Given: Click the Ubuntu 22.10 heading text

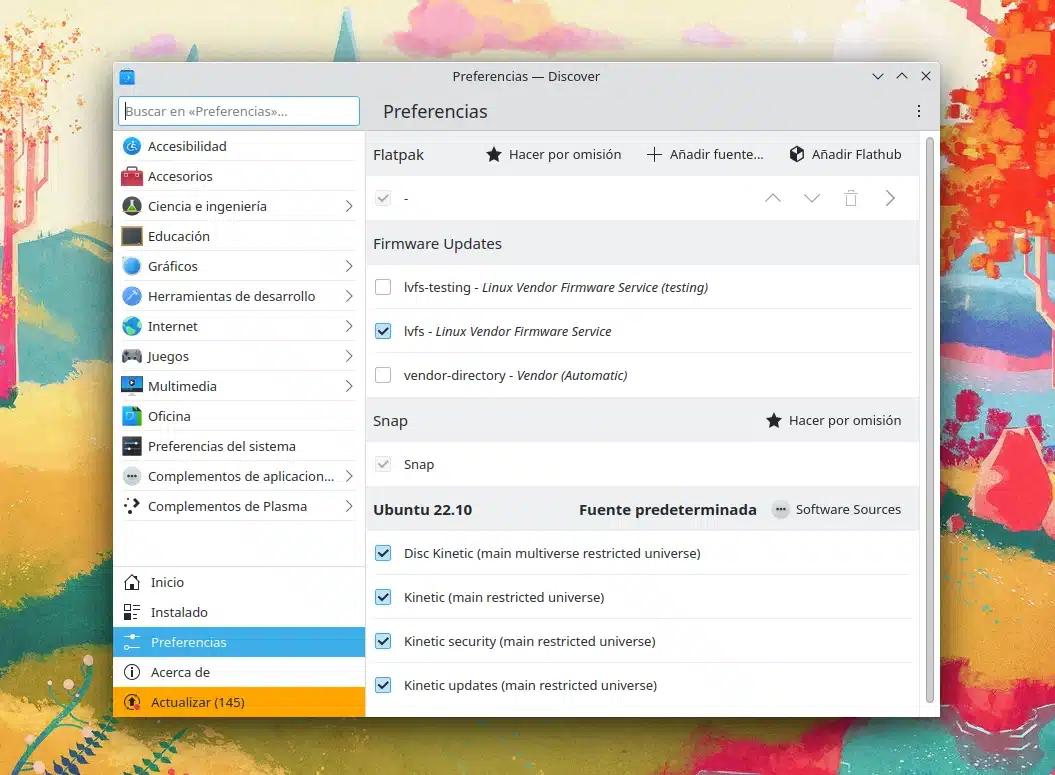Looking at the screenshot, I should click(423, 510).
